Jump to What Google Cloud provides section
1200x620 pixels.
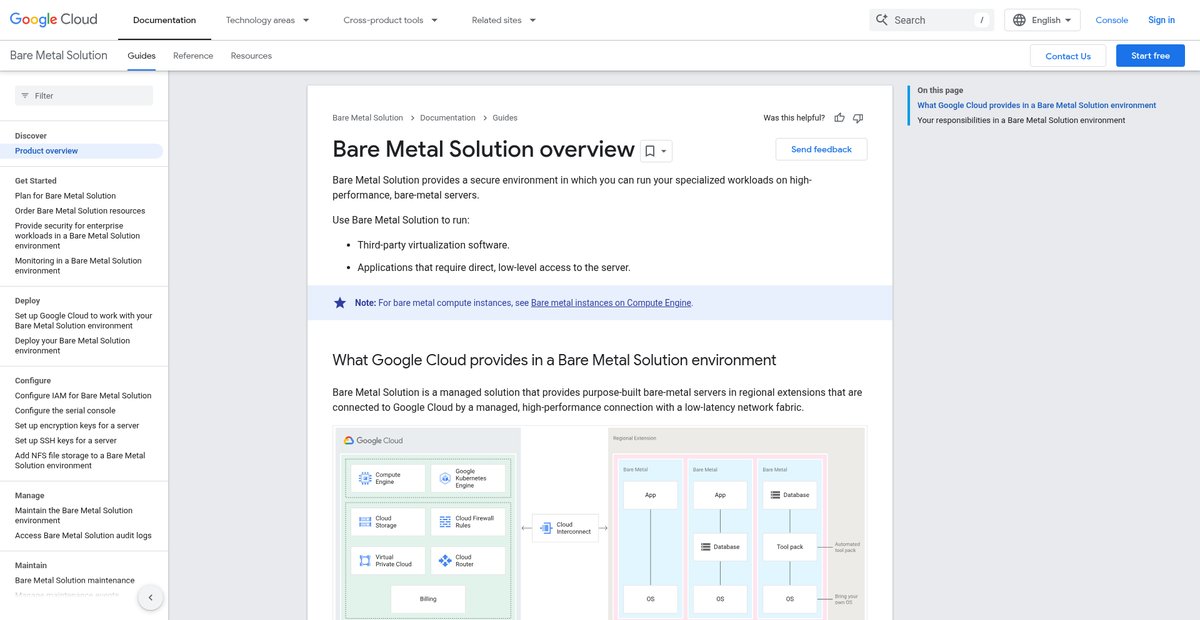click(1036, 105)
